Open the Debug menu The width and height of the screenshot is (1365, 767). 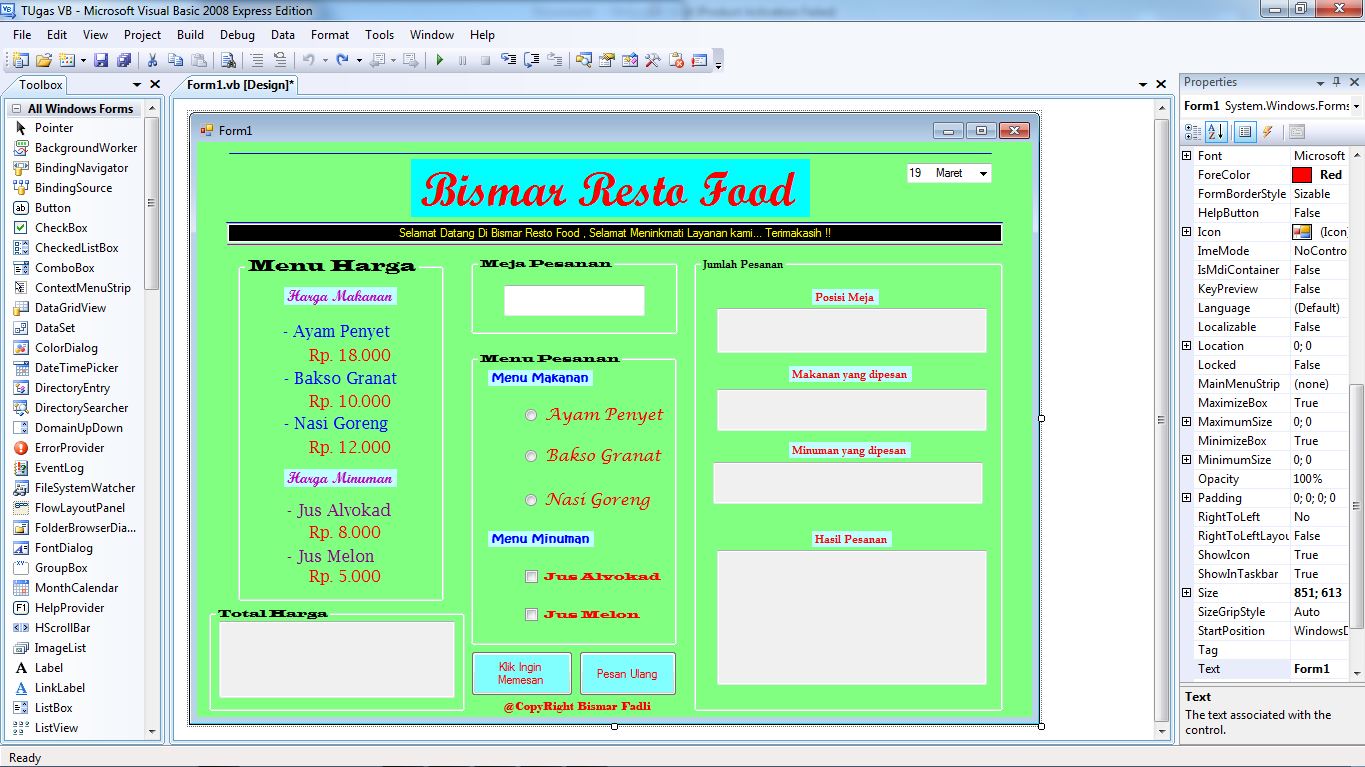coord(237,34)
